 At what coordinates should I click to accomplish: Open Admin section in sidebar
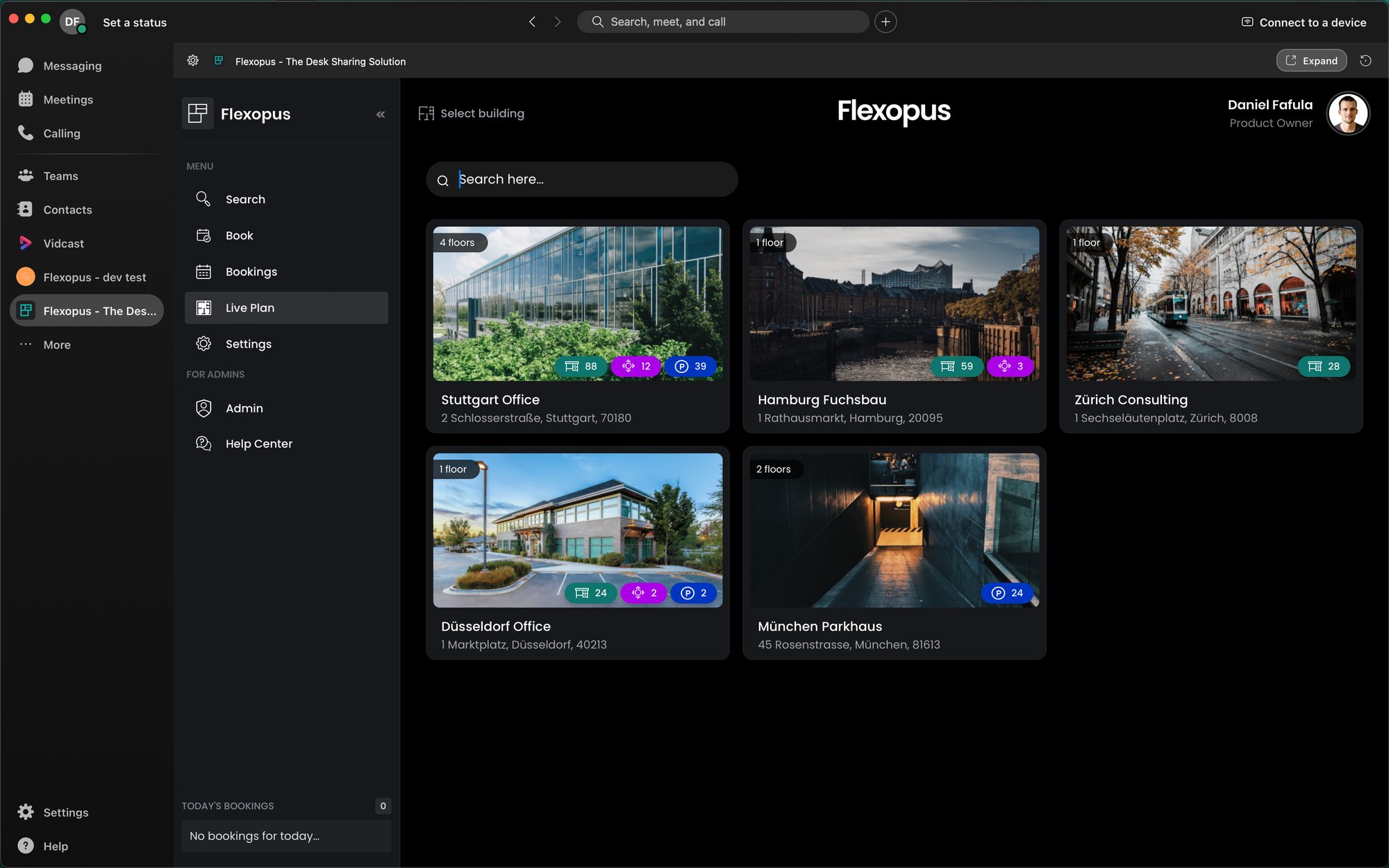244,408
